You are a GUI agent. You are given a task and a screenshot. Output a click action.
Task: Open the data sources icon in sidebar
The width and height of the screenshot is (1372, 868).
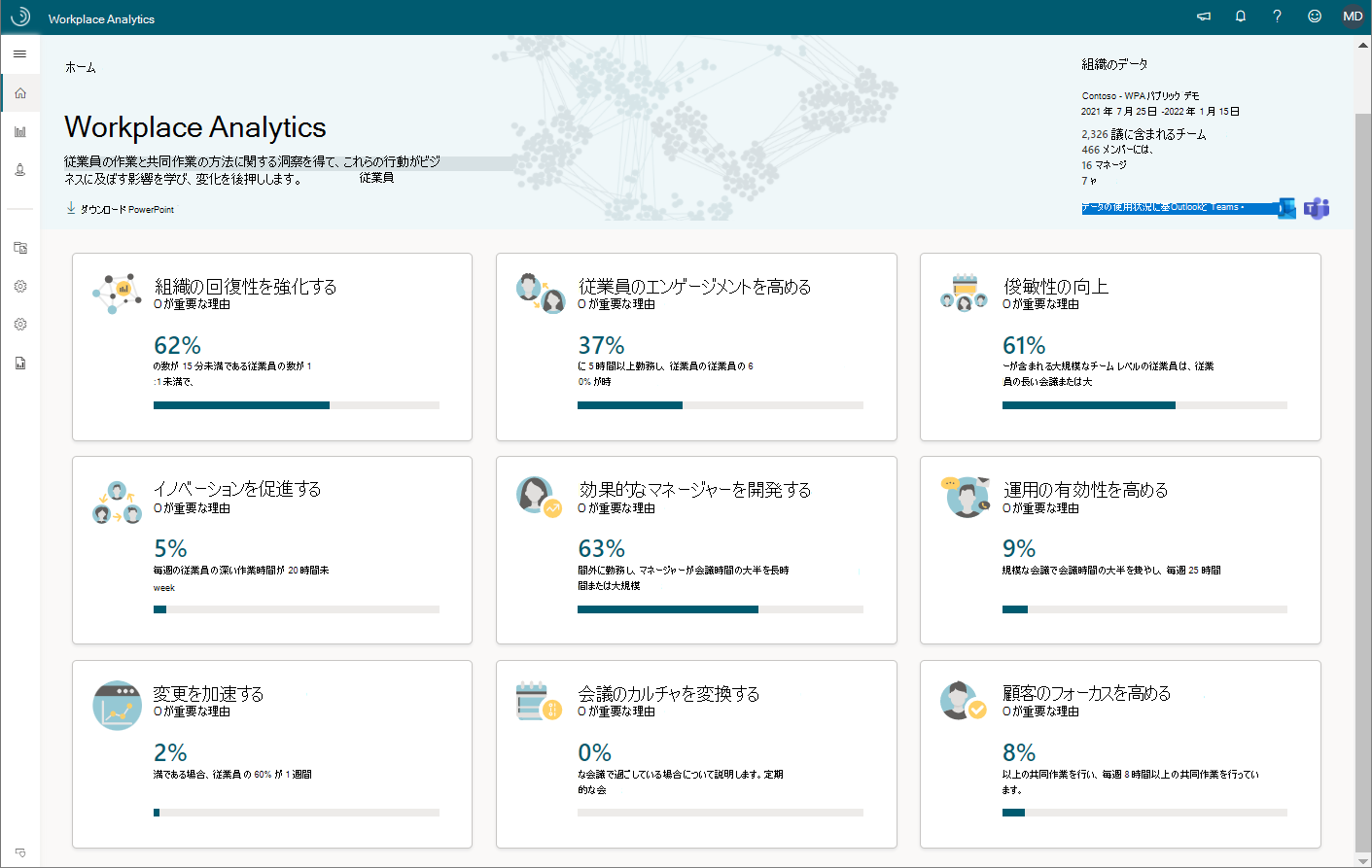[20, 248]
